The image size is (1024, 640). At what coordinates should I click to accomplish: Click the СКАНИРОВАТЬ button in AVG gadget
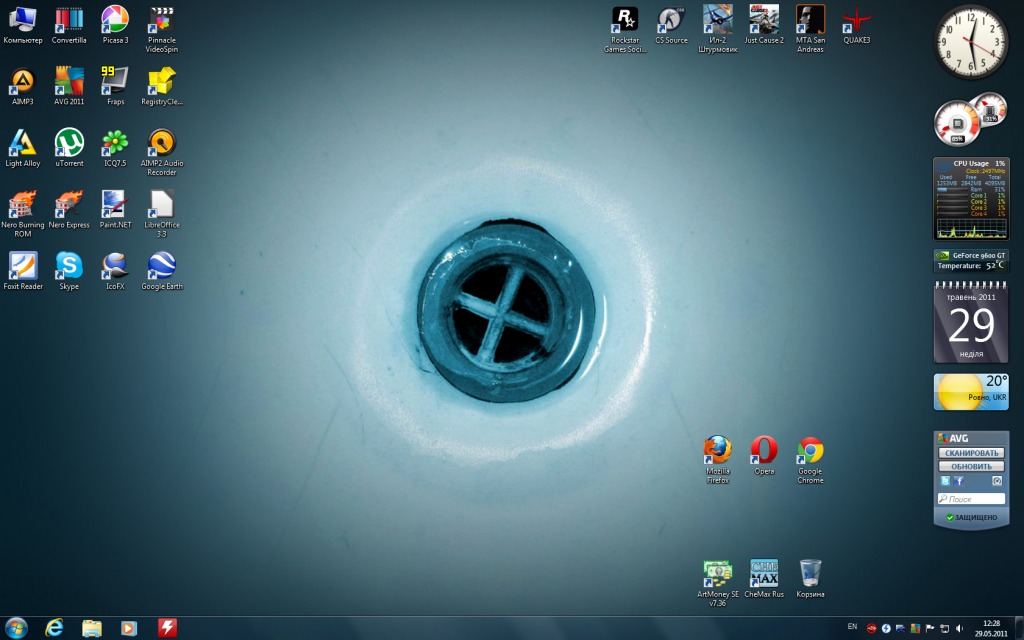(x=971, y=453)
